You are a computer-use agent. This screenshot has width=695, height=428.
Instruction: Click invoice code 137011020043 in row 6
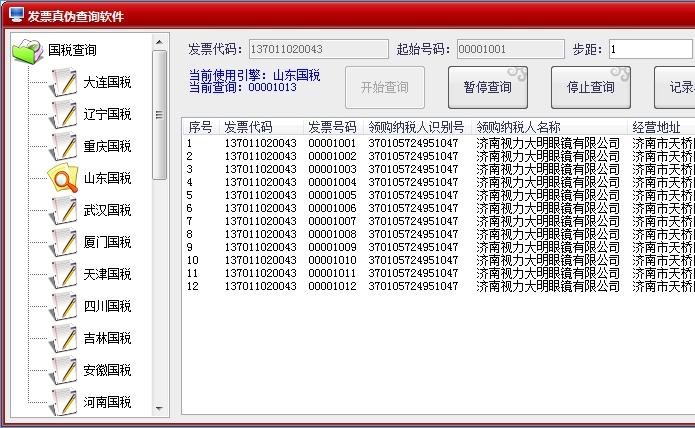(261, 208)
